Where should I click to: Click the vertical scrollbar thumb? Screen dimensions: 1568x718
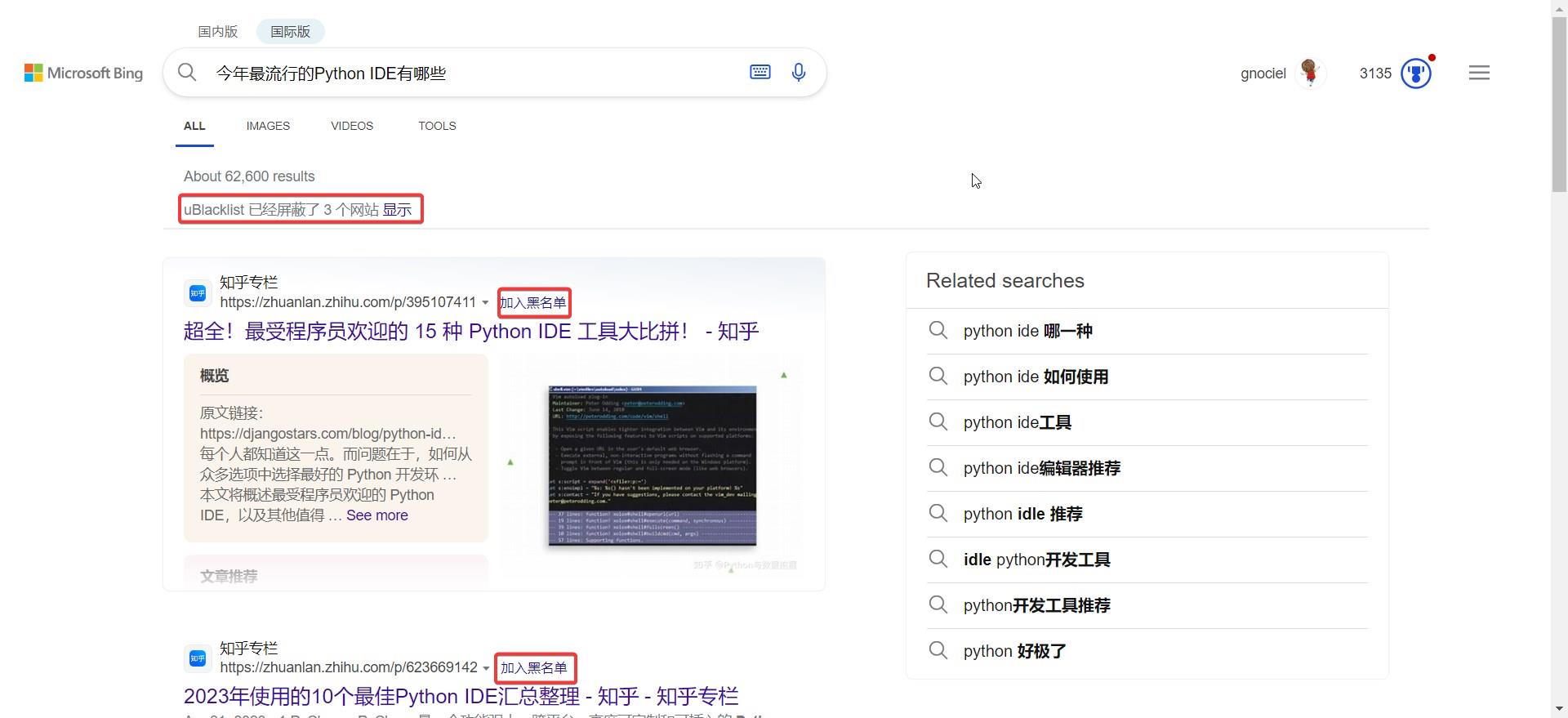click(1560, 104)
